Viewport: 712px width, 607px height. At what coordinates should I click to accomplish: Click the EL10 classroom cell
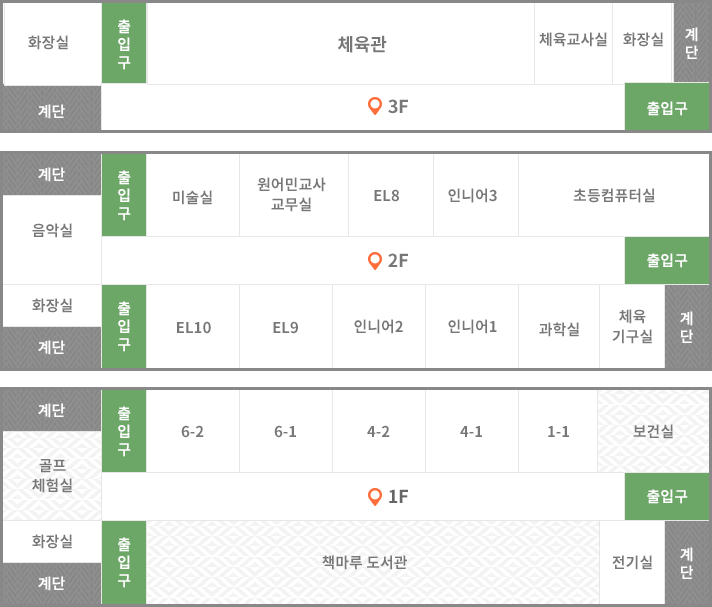coord(193,327)
